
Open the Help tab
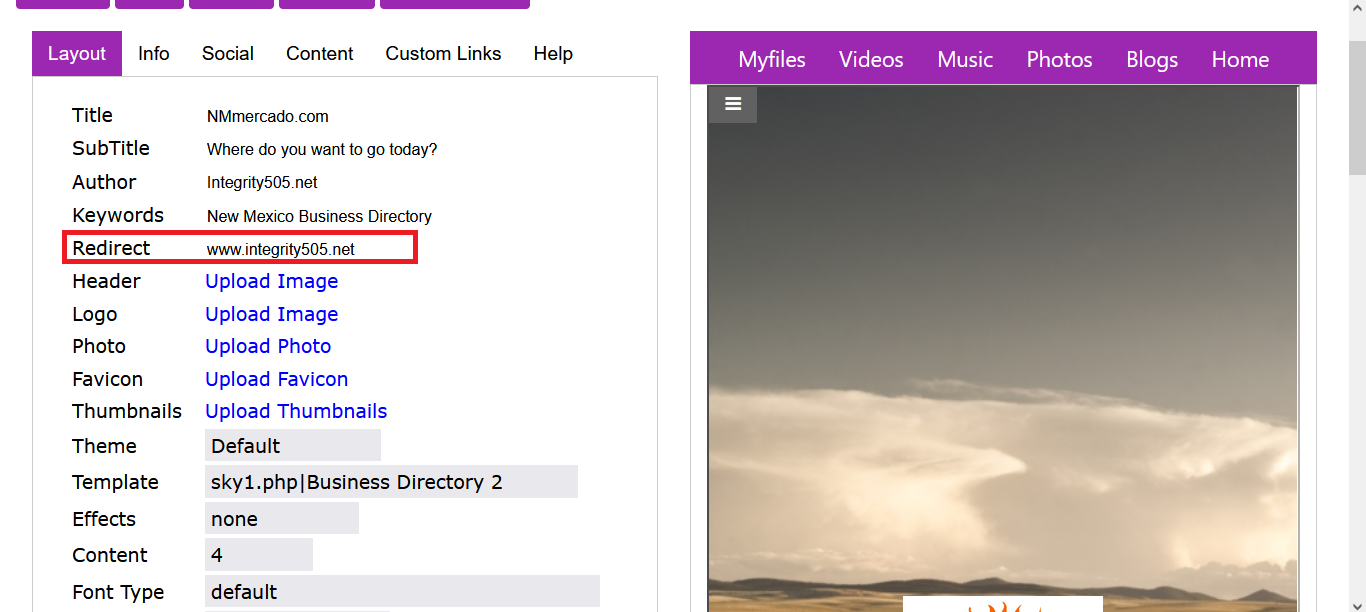(553, 54)
